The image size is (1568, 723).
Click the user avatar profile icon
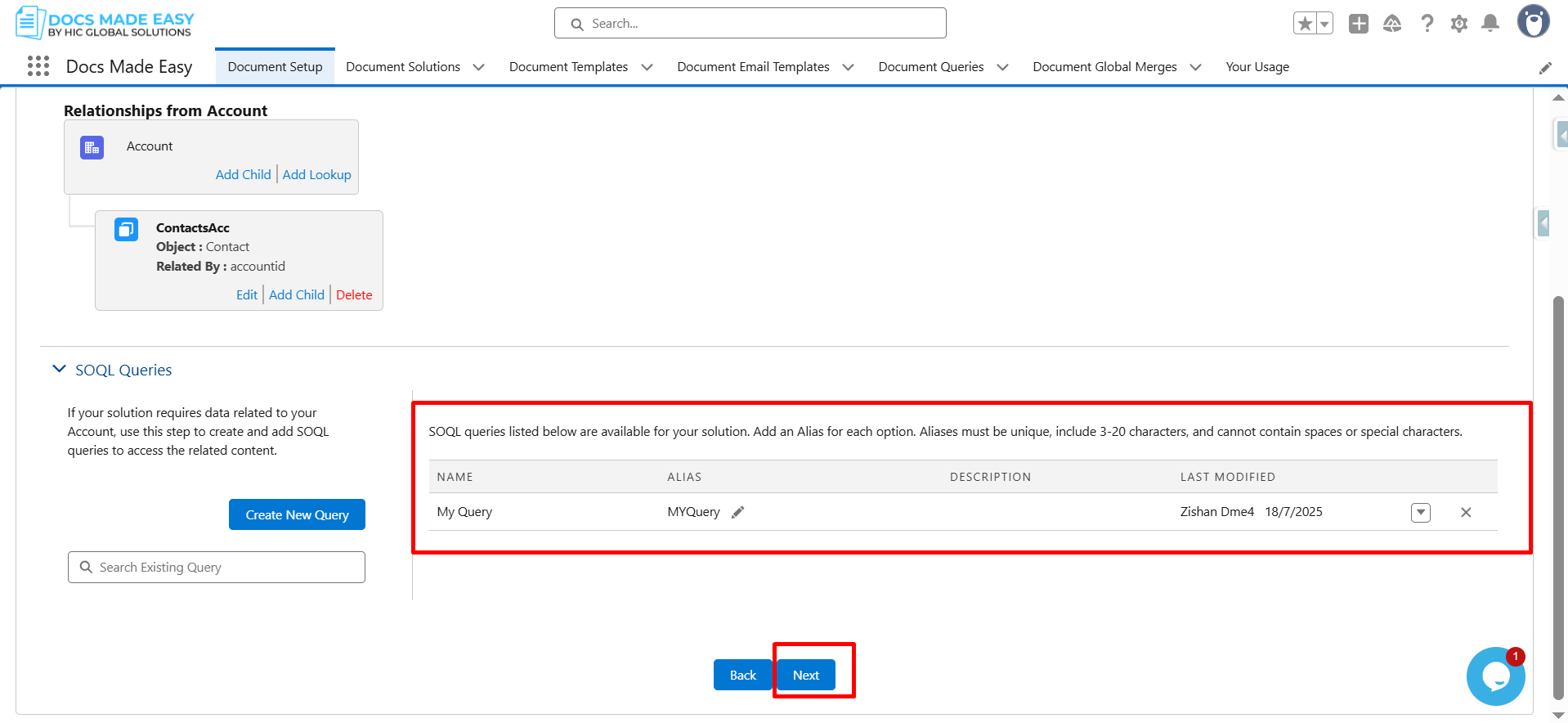(1533, 22)
